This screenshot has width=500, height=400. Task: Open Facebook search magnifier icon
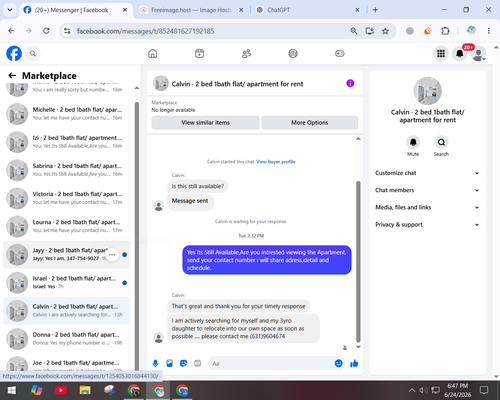tap(33, 53)
